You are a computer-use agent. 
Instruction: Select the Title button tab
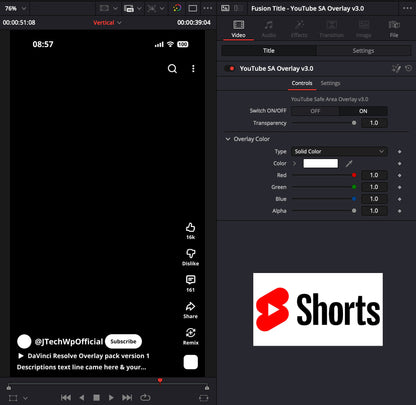pos(269,51)
